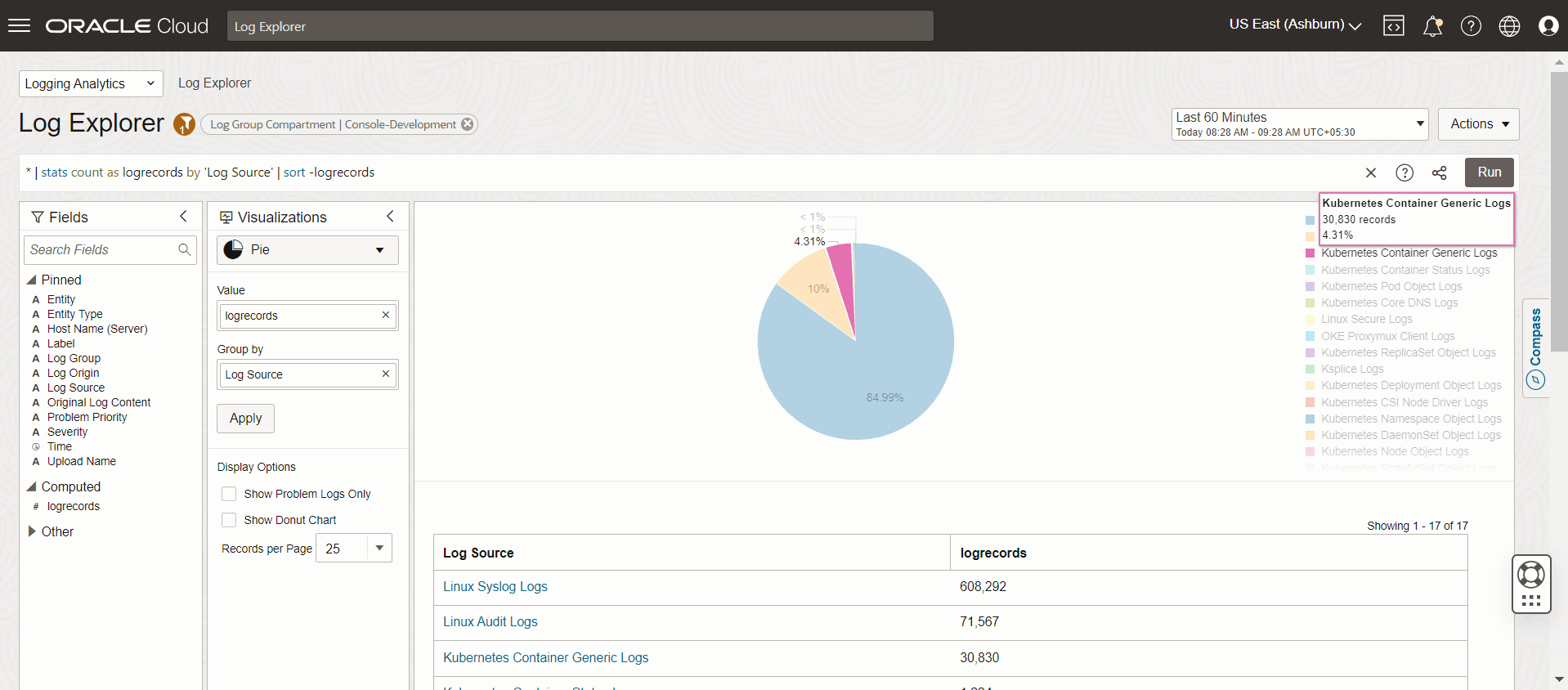The height and width of the screenshot is (690, 1568).
Task: Open the Compass side panel
Action: click(x=1536, y=348)
